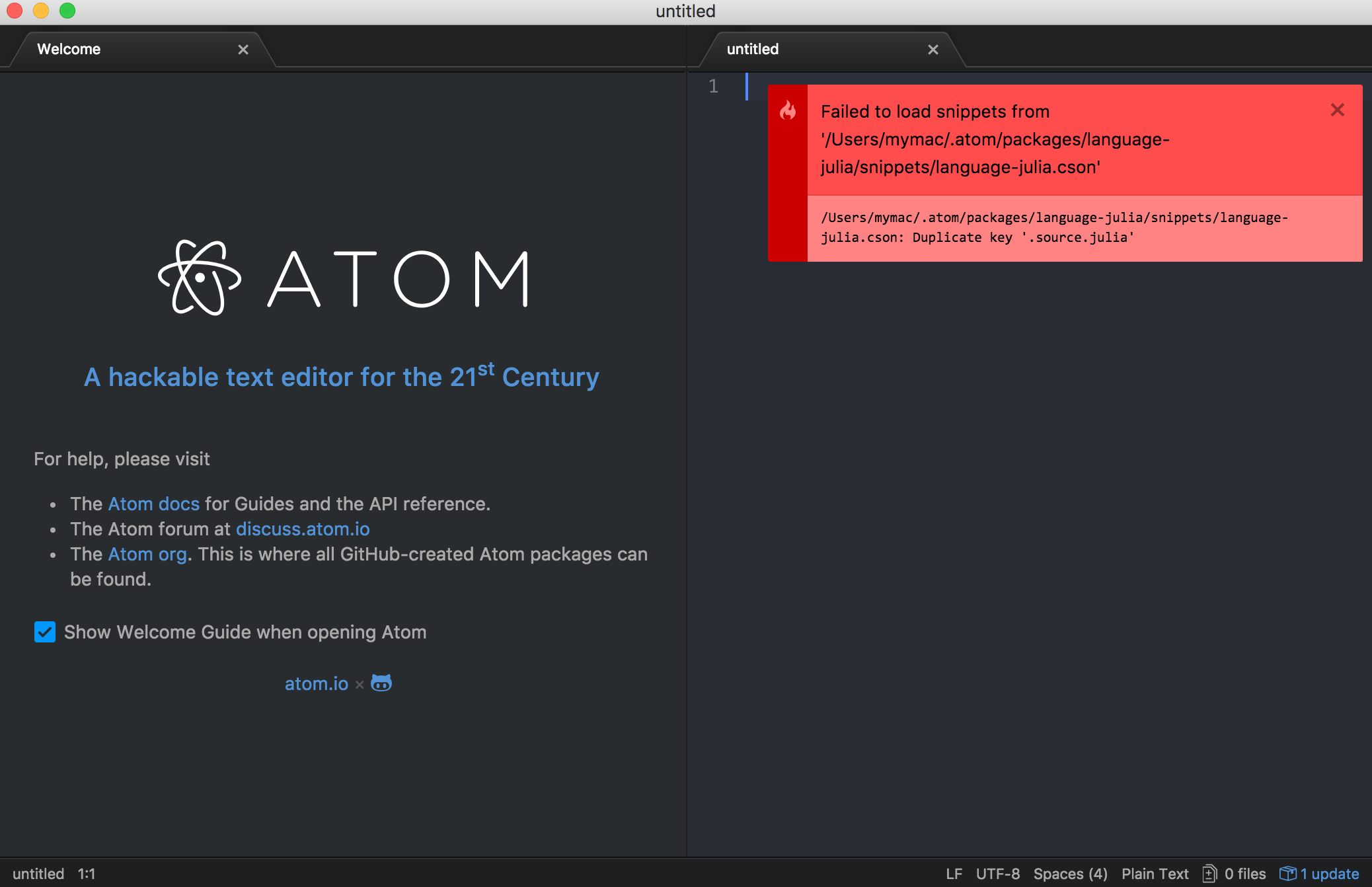Click the flame icon on the error notification
1372x887 pixels.
pyautogui.click(x=788, y=111)
